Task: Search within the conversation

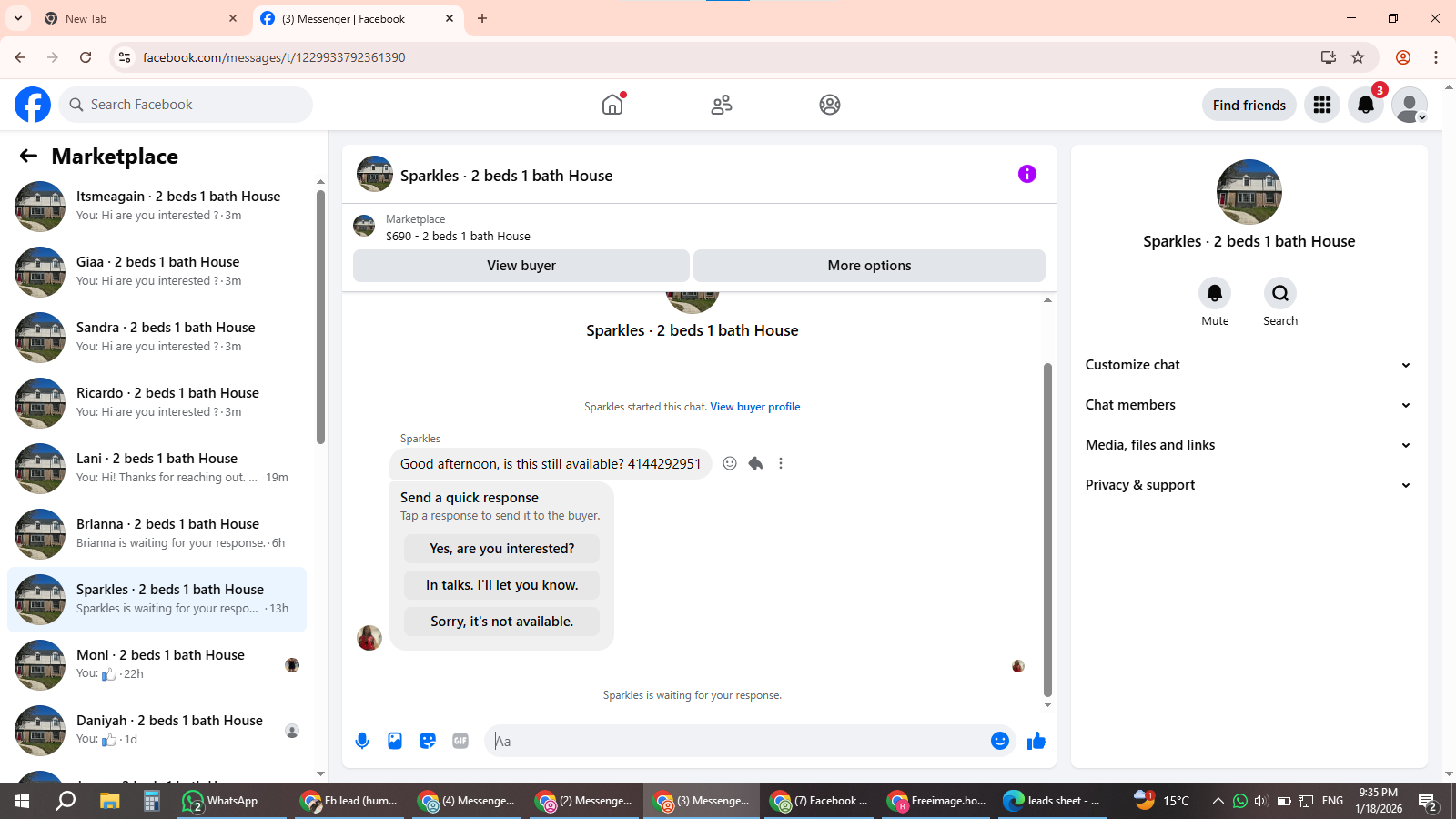Action: click(1280, 293)
